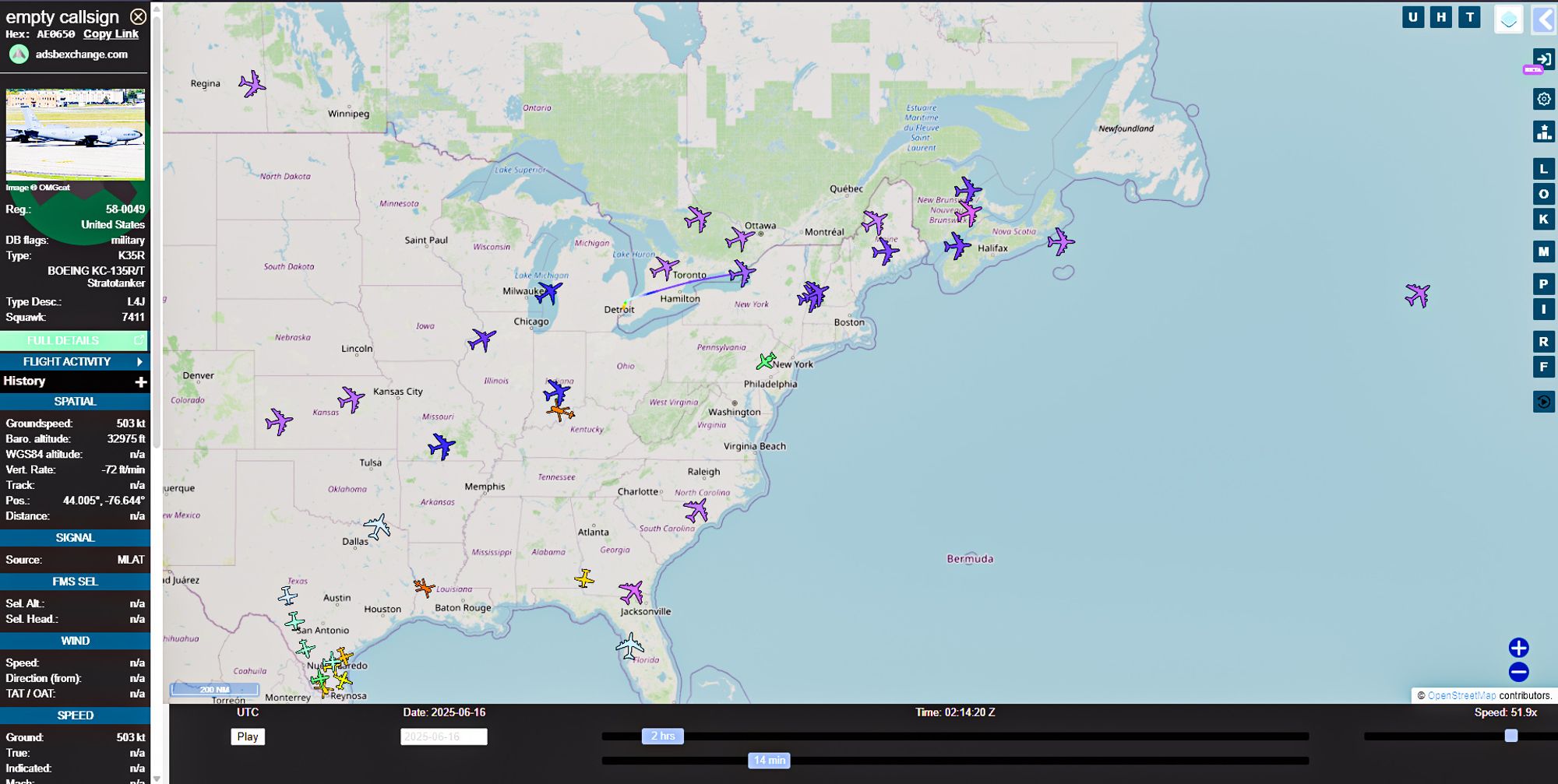Viewport: 1558px width, 784px height.
Task: Toggle the P map option button
Action: 1544,284
